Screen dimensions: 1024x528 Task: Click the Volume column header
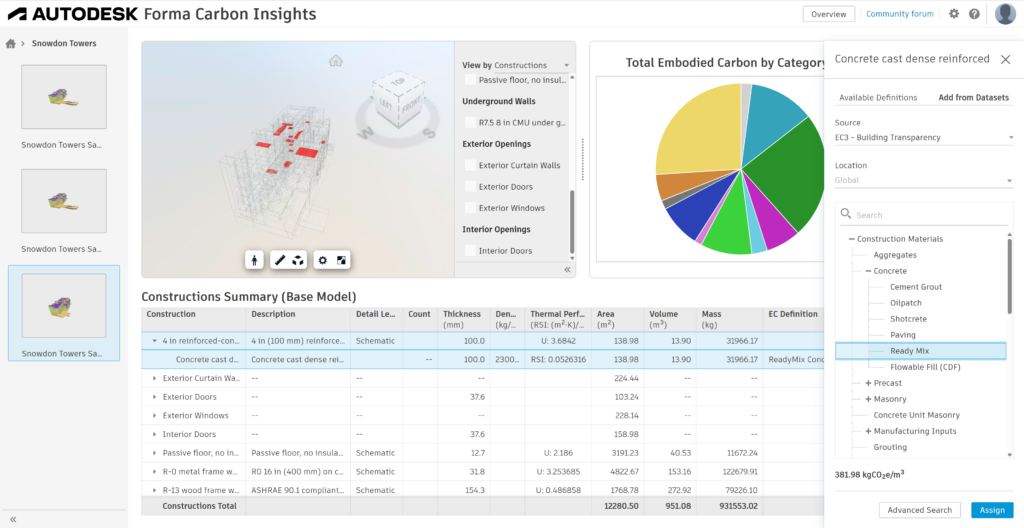(x=669, y=319)
